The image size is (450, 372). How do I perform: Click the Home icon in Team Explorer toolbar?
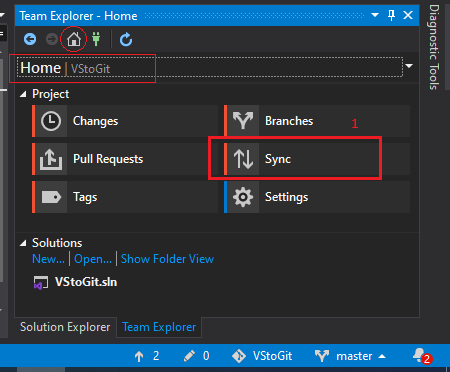(x=74, y=40)
